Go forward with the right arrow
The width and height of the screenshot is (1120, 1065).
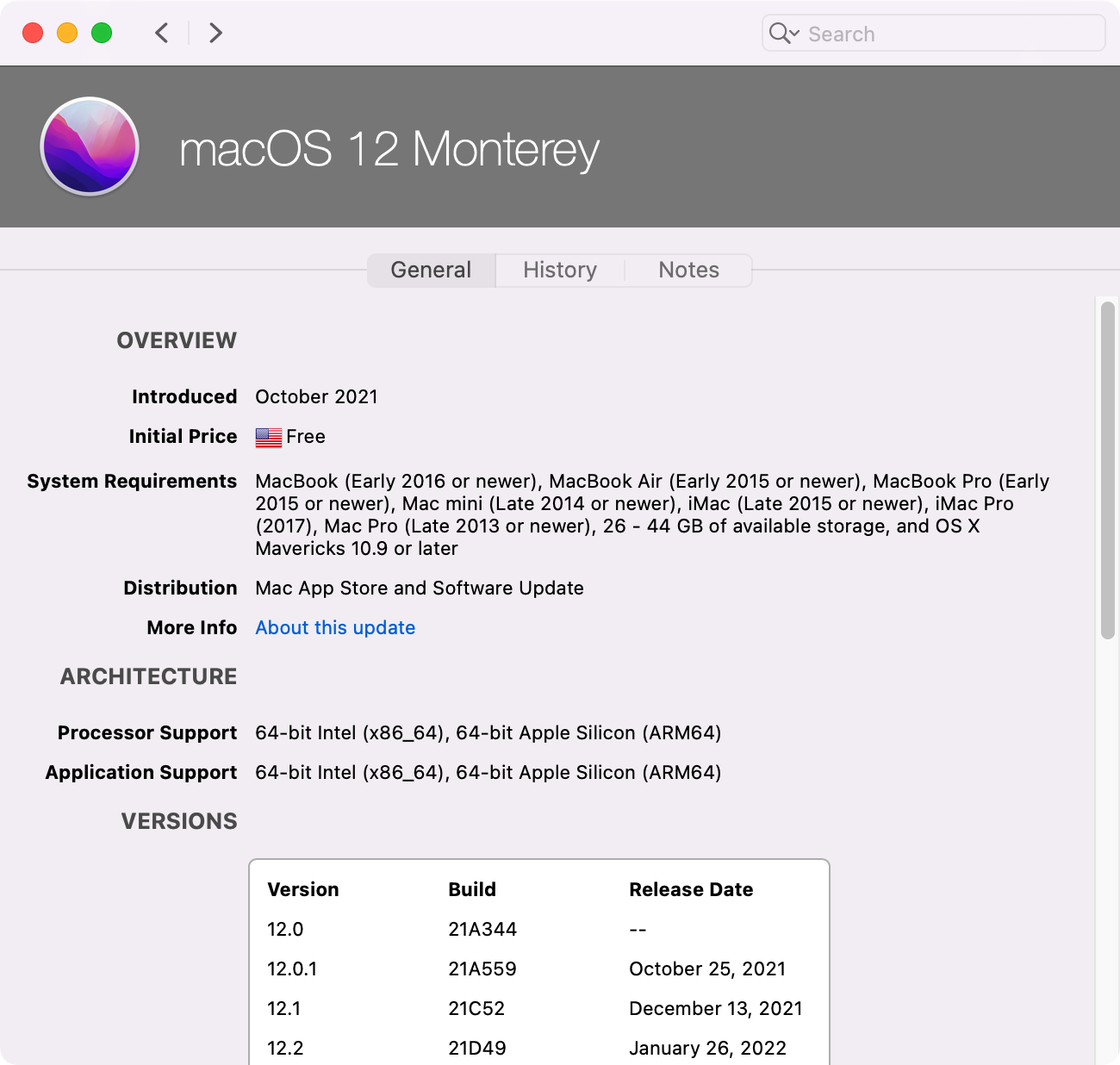(x=215, y=33)
